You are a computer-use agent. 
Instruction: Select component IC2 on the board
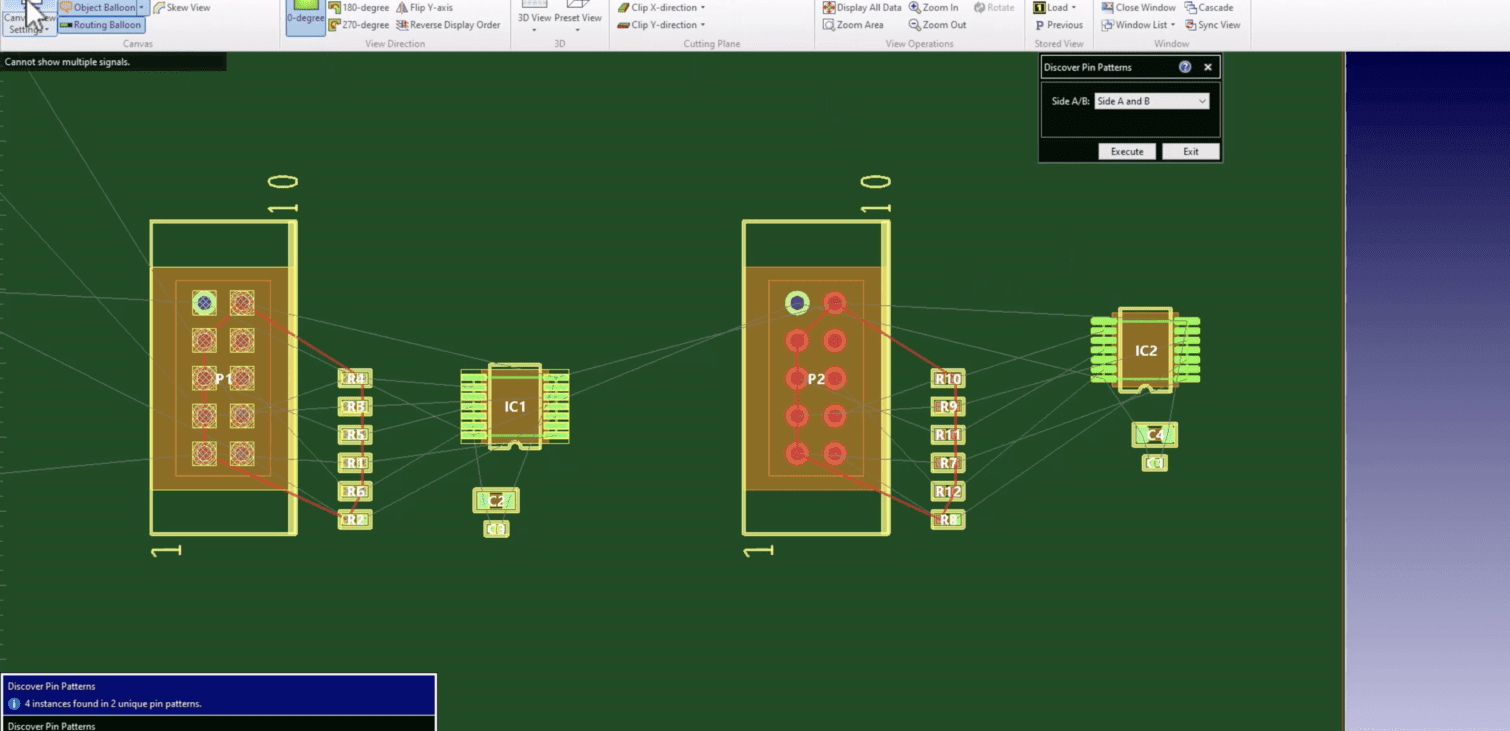pyautogui.click(x=1145, y=351)
